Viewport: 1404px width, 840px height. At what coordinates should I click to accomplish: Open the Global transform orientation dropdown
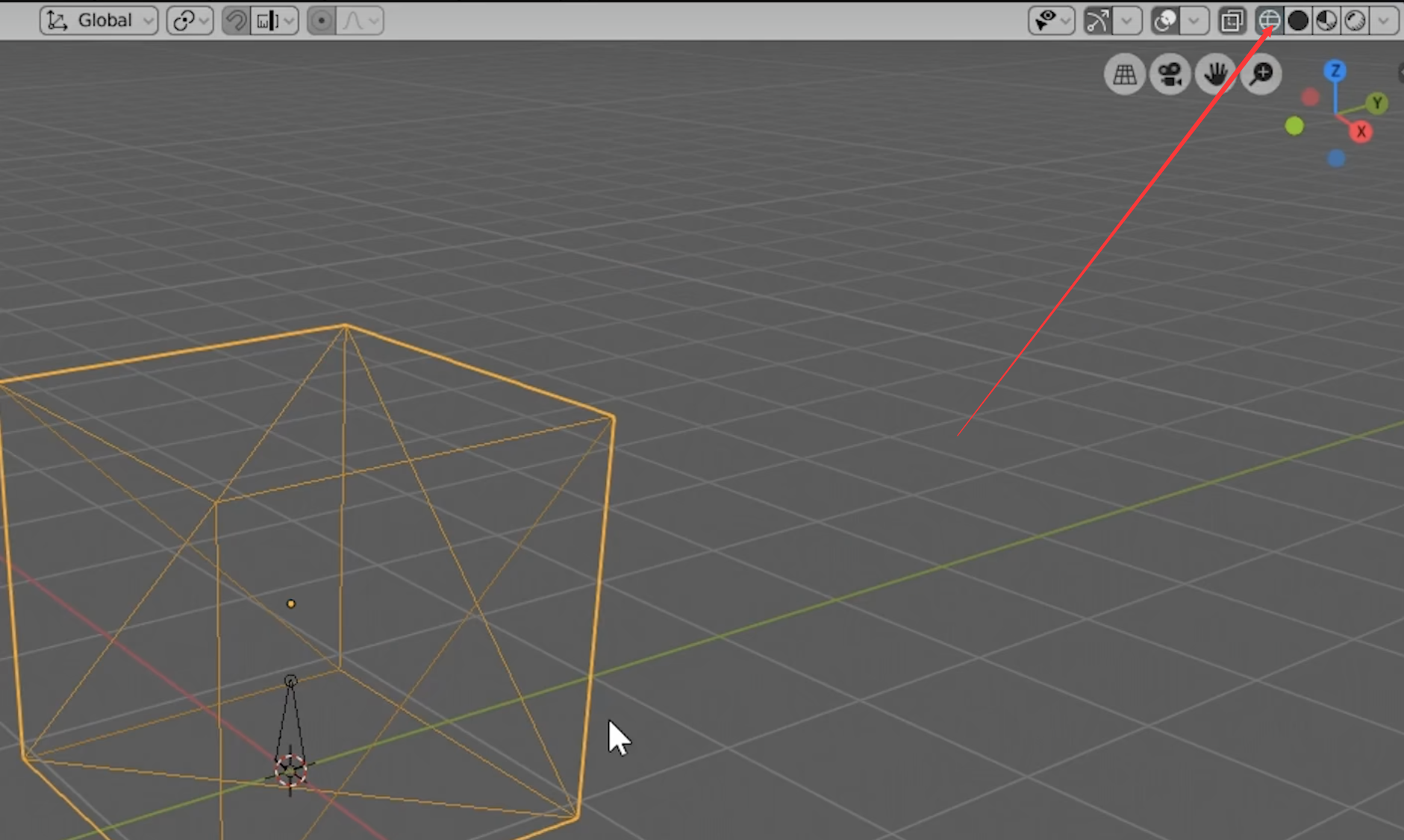[99, 20]
